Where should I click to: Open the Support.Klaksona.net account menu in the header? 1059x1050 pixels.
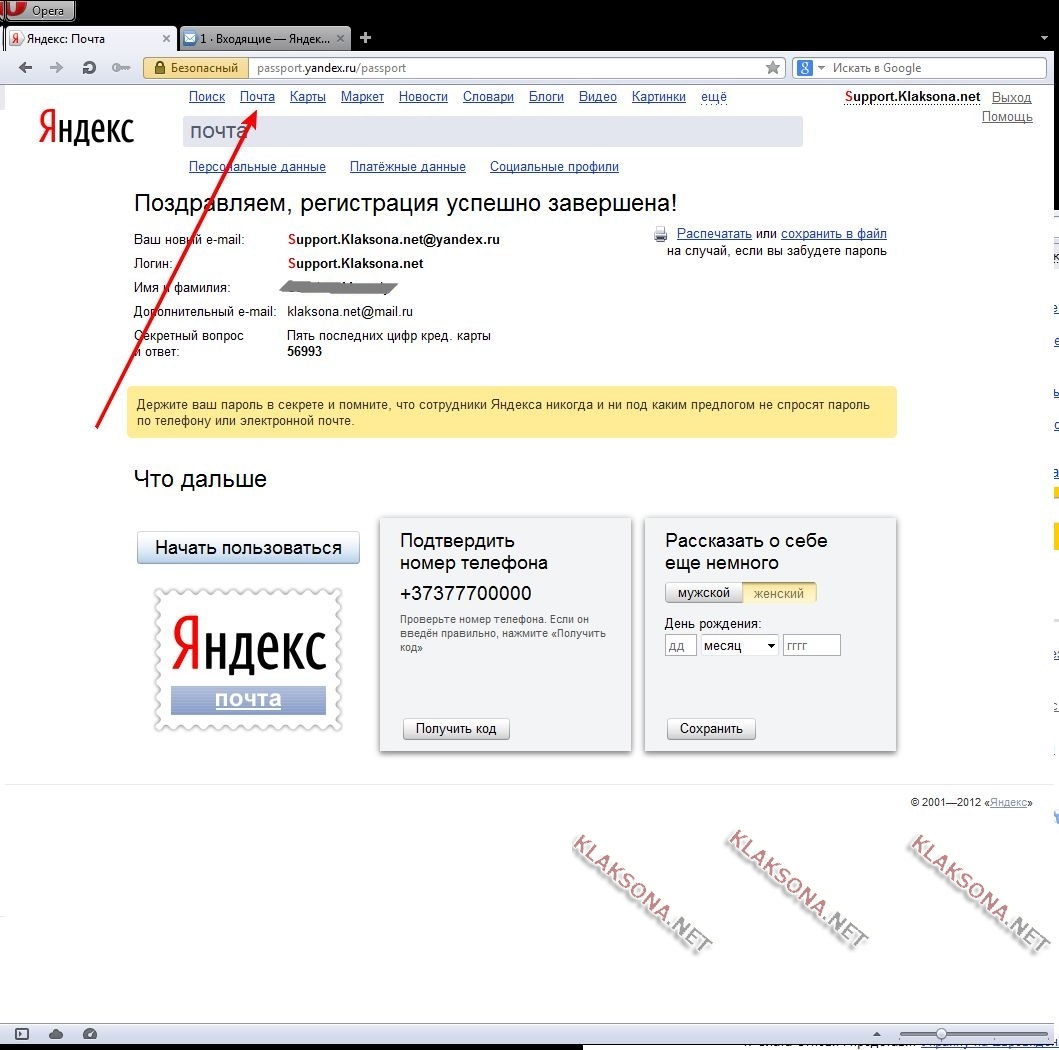tap(912, 97)
